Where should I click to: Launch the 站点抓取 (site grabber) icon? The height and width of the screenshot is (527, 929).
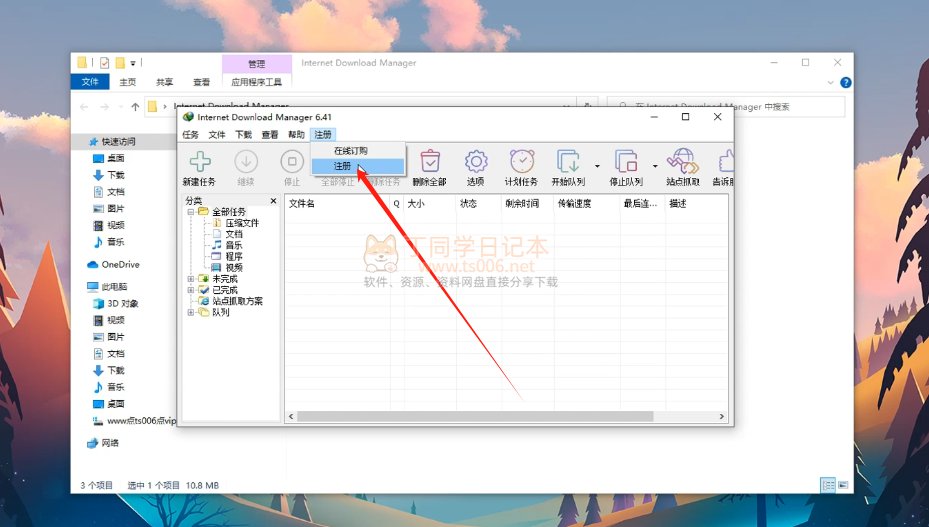681,162
